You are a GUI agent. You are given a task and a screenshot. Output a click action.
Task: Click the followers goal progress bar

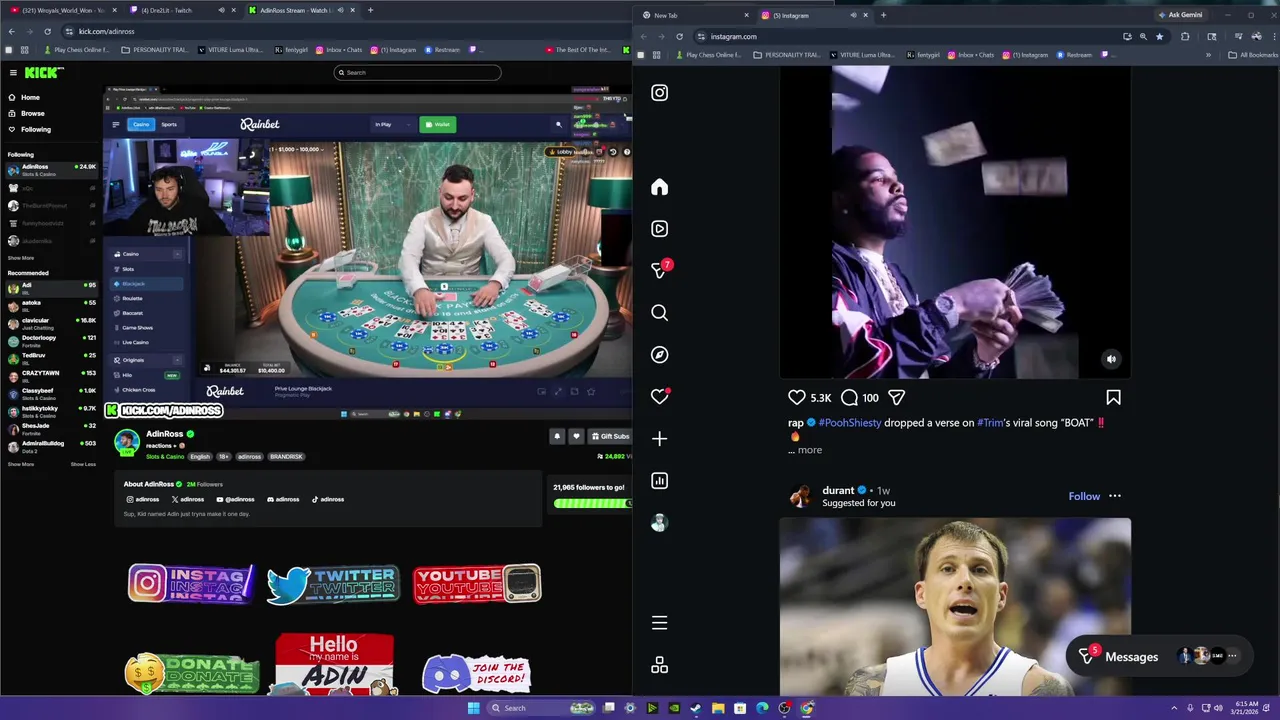592,503
